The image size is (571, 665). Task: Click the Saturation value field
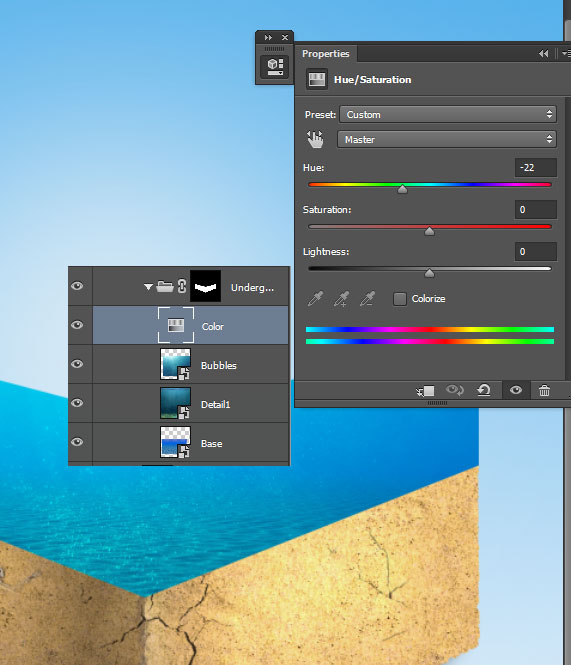535,210
